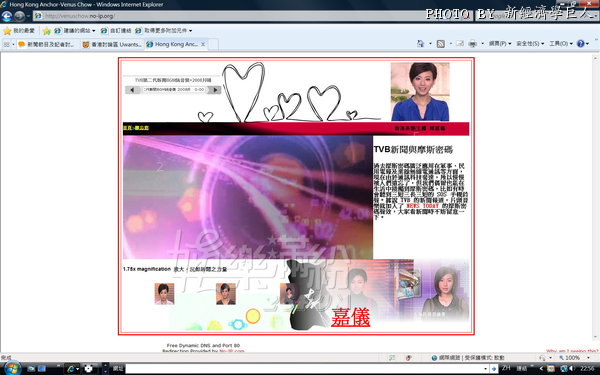
Task: Click the second small anchor face thumbnail
Action: pyautogui.click(x=226, y=293)
